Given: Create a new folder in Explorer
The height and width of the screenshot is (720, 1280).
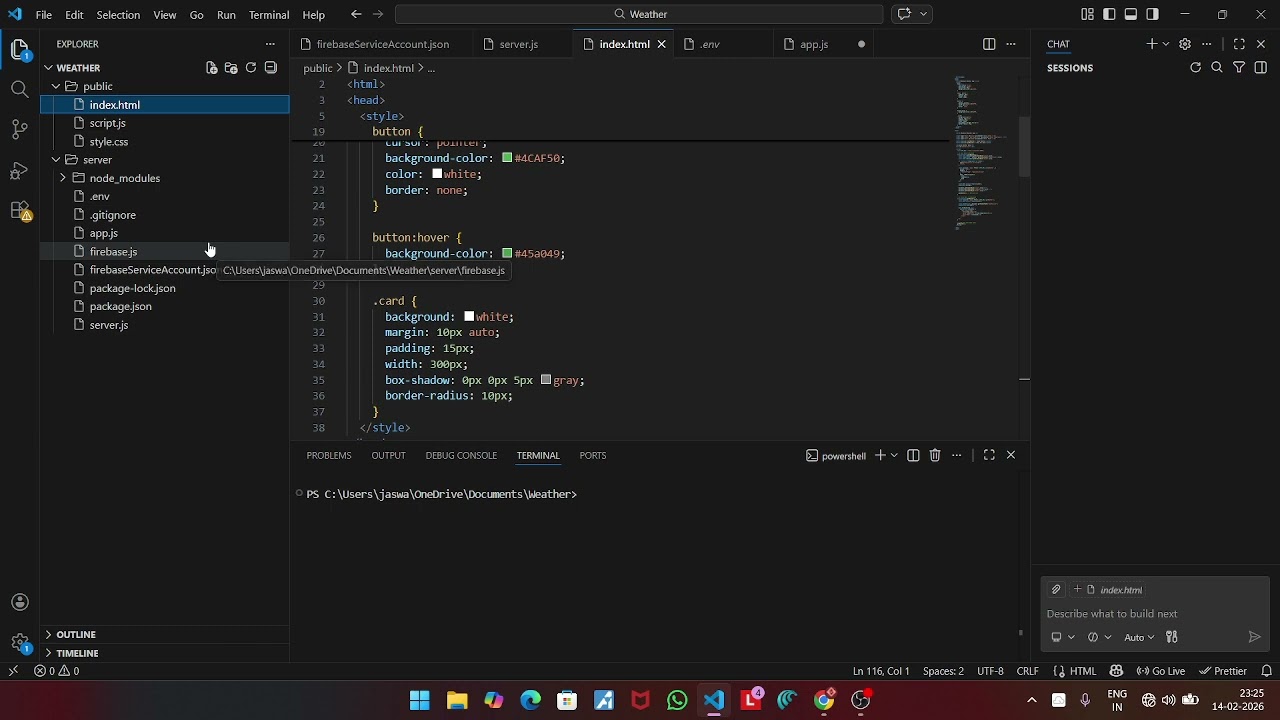Looking at the screenshot, I should coord(231,68).
